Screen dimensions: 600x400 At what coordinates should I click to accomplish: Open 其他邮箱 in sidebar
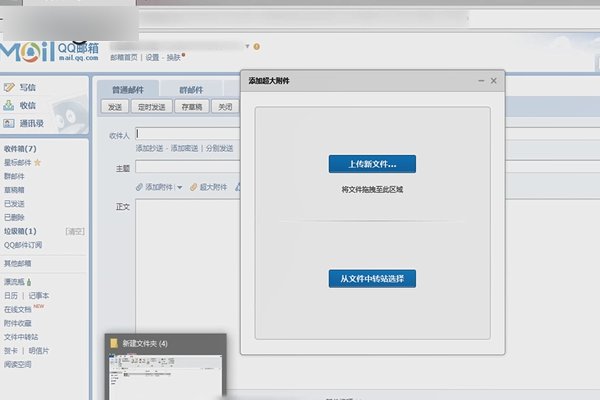click(18, 263)
